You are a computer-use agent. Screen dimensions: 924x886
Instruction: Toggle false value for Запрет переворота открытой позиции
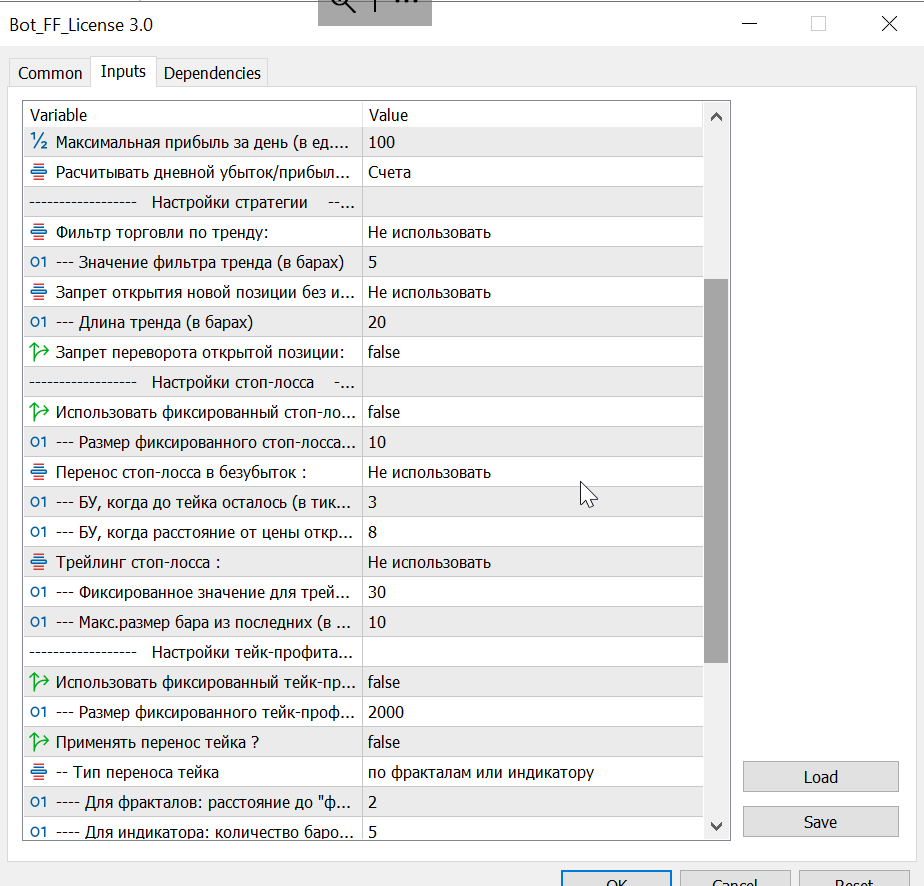[384, 352]
